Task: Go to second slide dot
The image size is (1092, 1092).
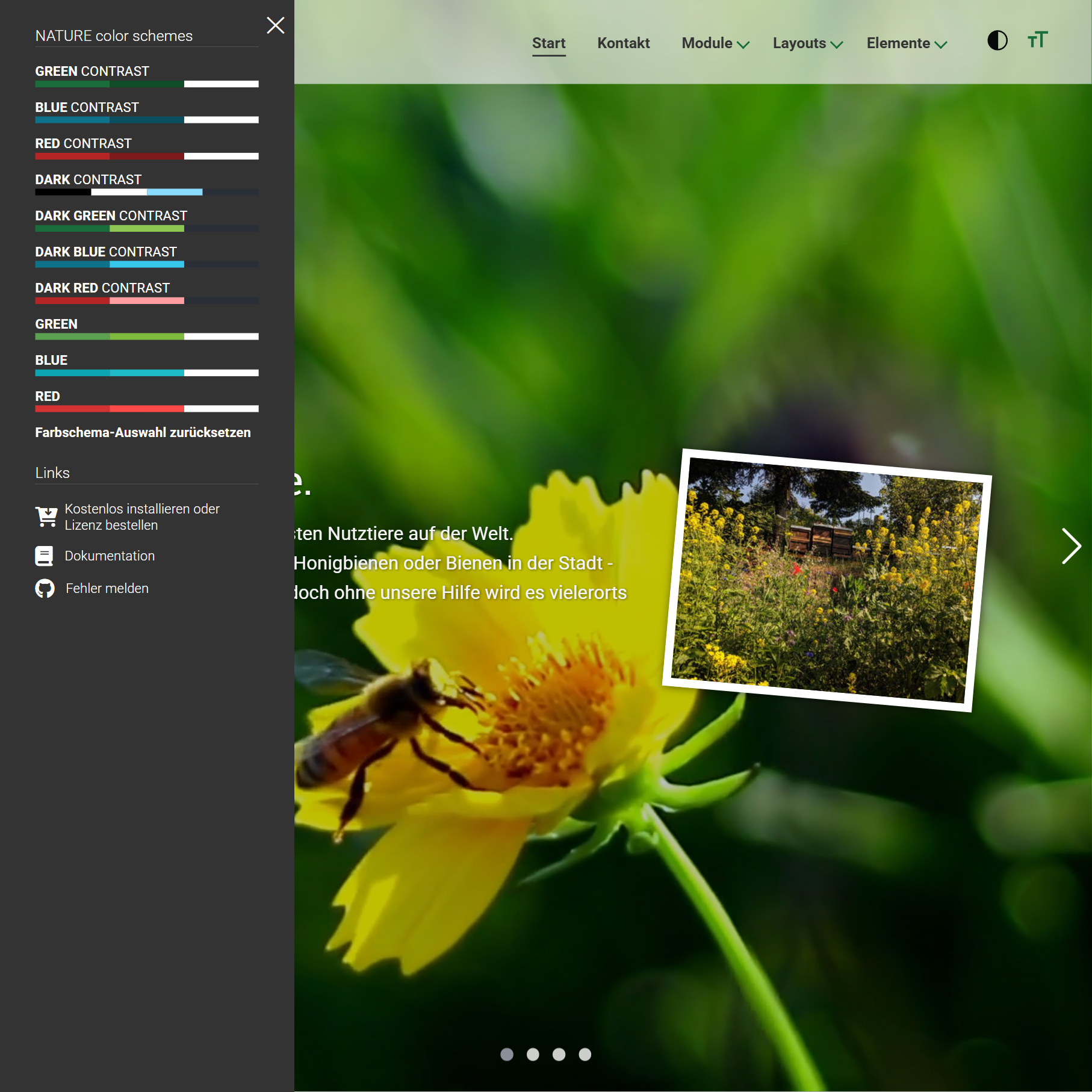Action: click(533, 1054)
